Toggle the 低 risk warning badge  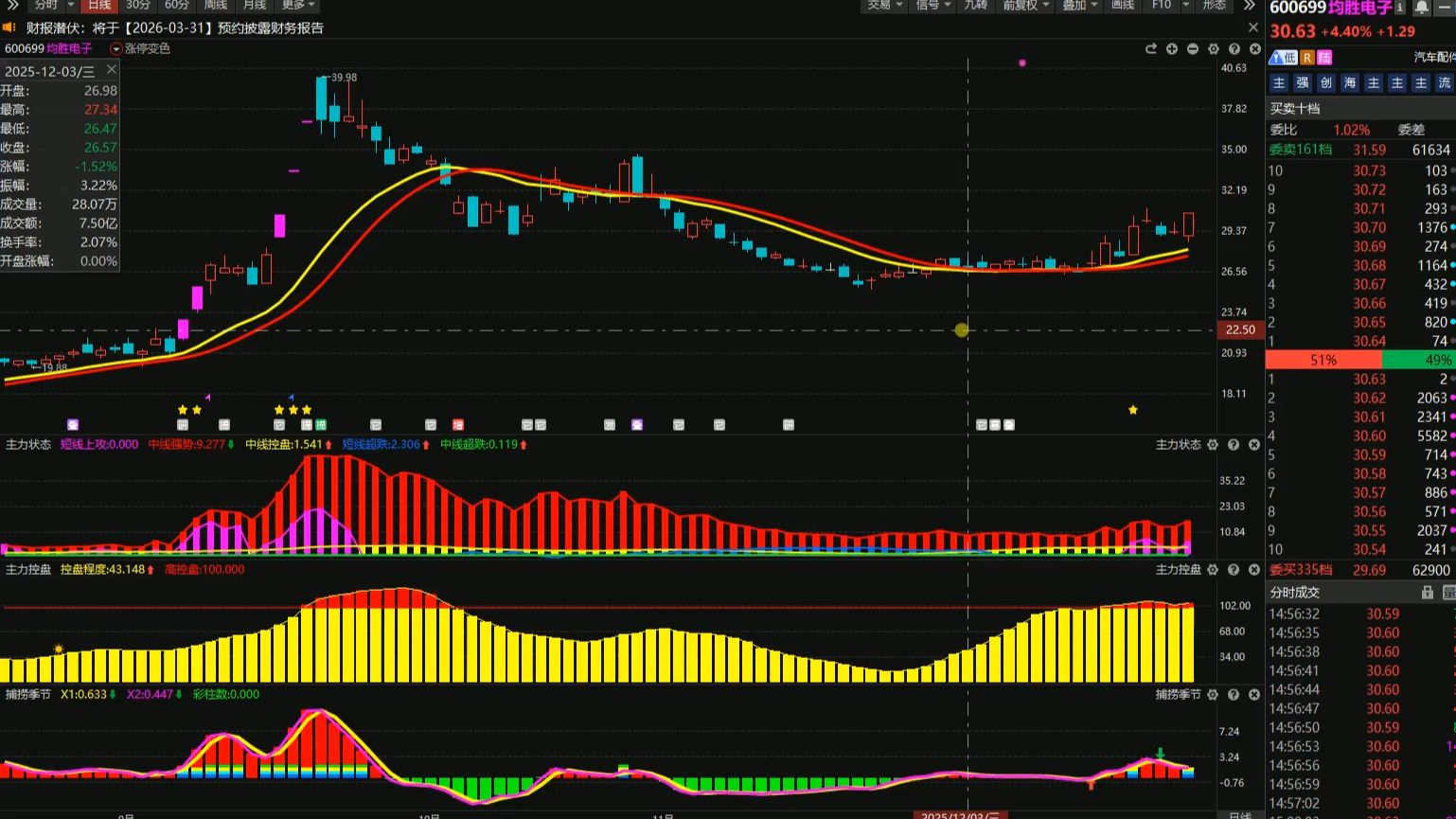click(x=1284, y=58)
